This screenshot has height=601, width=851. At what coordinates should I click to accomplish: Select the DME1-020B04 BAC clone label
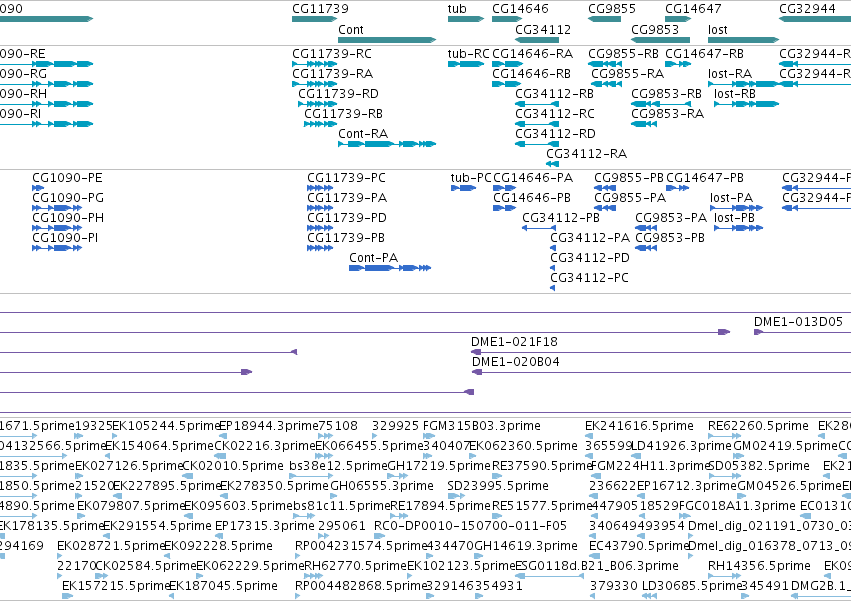516,362
